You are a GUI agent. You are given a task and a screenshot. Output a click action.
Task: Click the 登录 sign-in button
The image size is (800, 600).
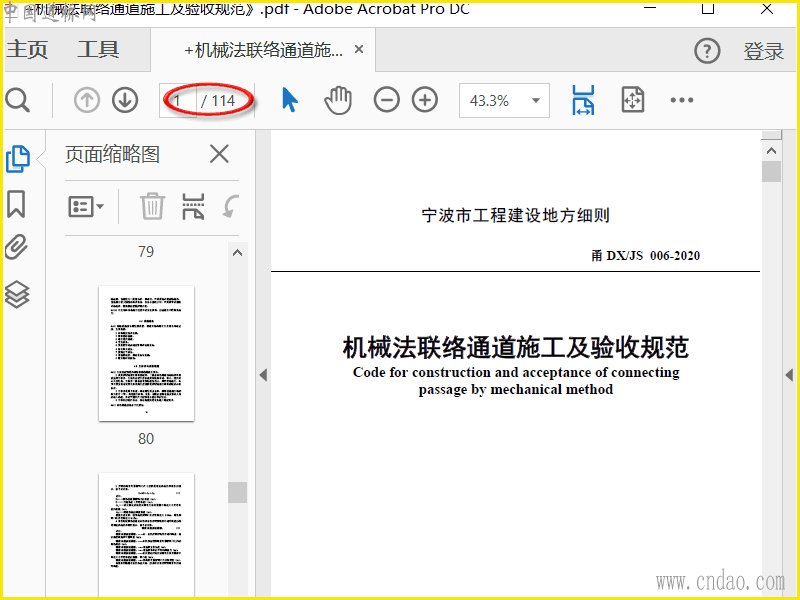(x=763, y=52)
